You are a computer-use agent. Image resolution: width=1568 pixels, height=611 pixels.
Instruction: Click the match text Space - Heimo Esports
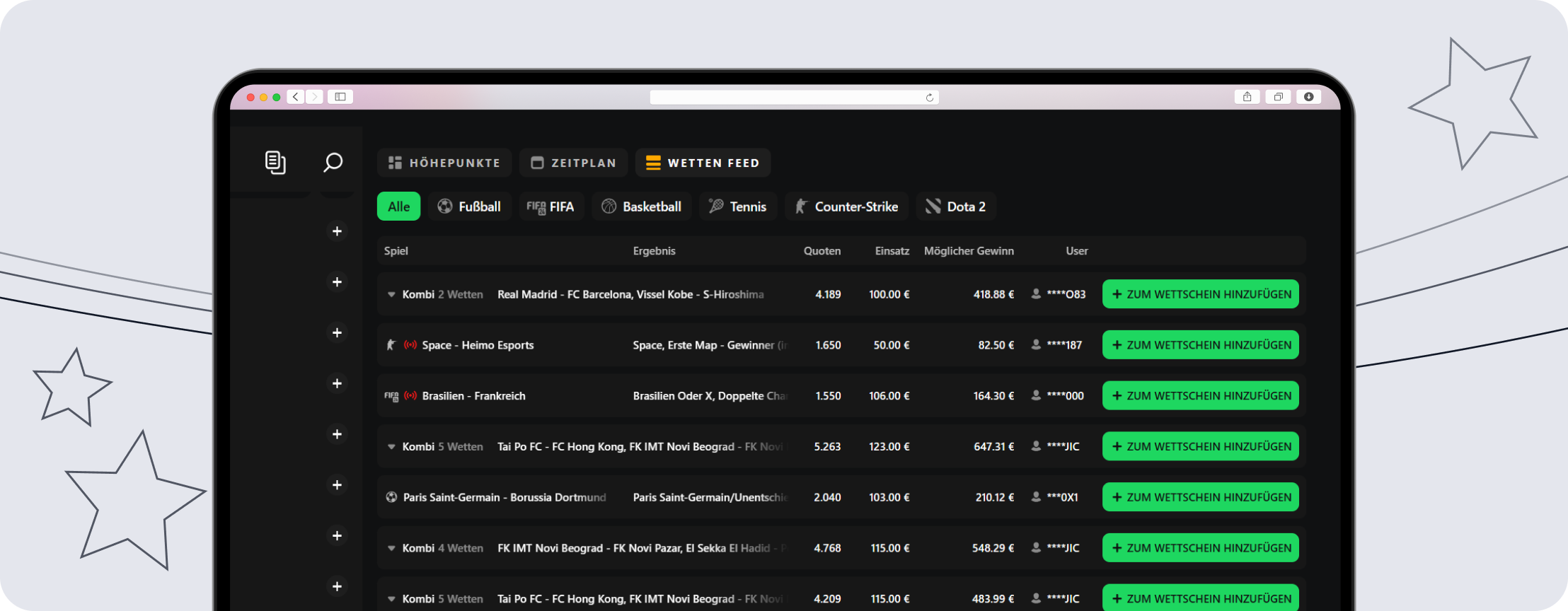pyautogui.click(x=478, y=345)
